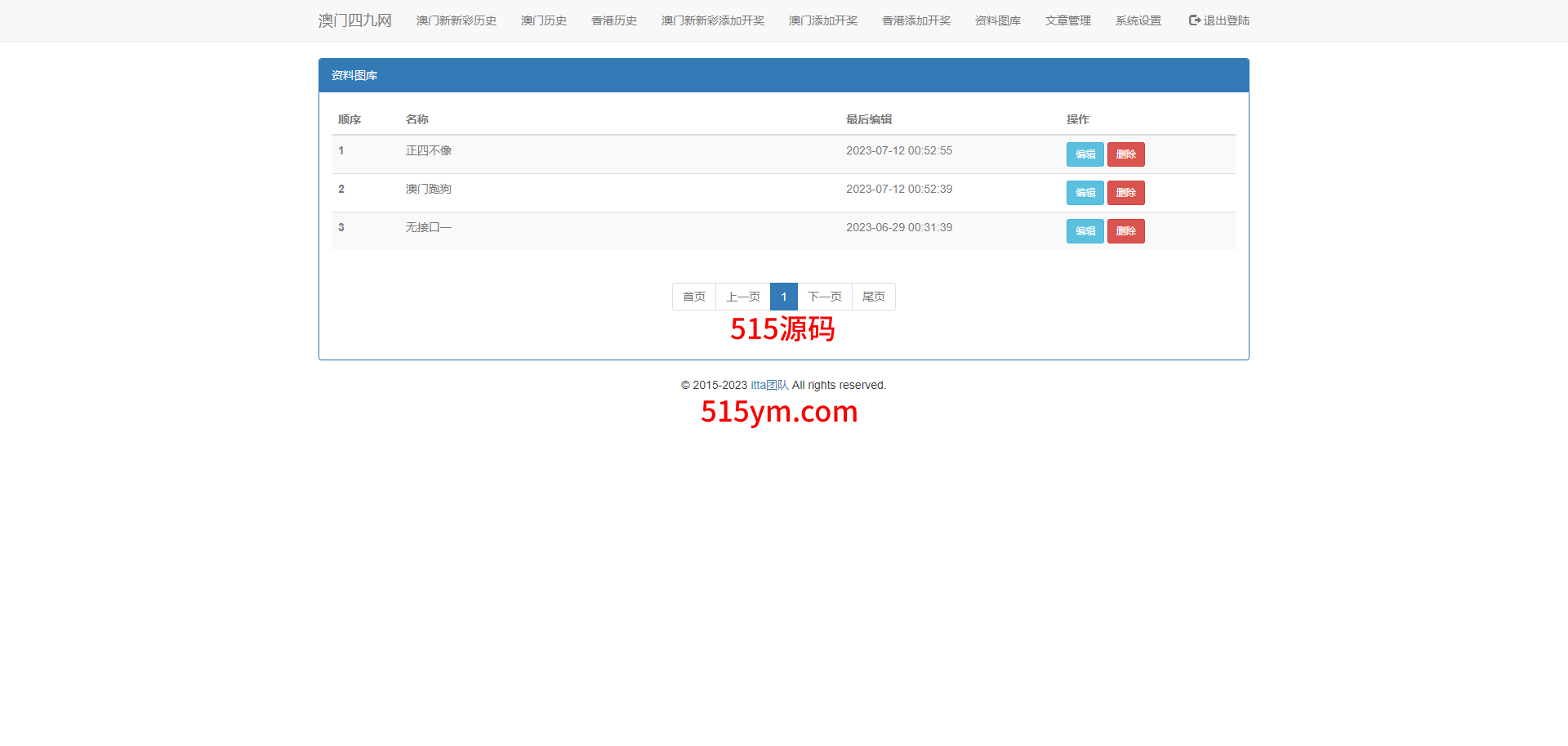The width and height of the screenshot is (1568, 746).
Task: Open 系统设置 from the navbar
Action: pos(1138,20)
